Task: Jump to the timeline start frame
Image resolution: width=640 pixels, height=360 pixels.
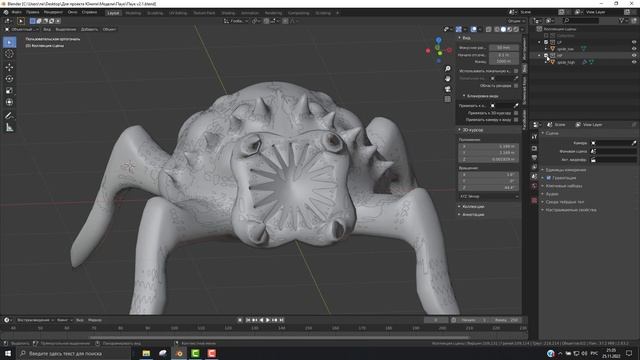Action: [x=247, y=320]
